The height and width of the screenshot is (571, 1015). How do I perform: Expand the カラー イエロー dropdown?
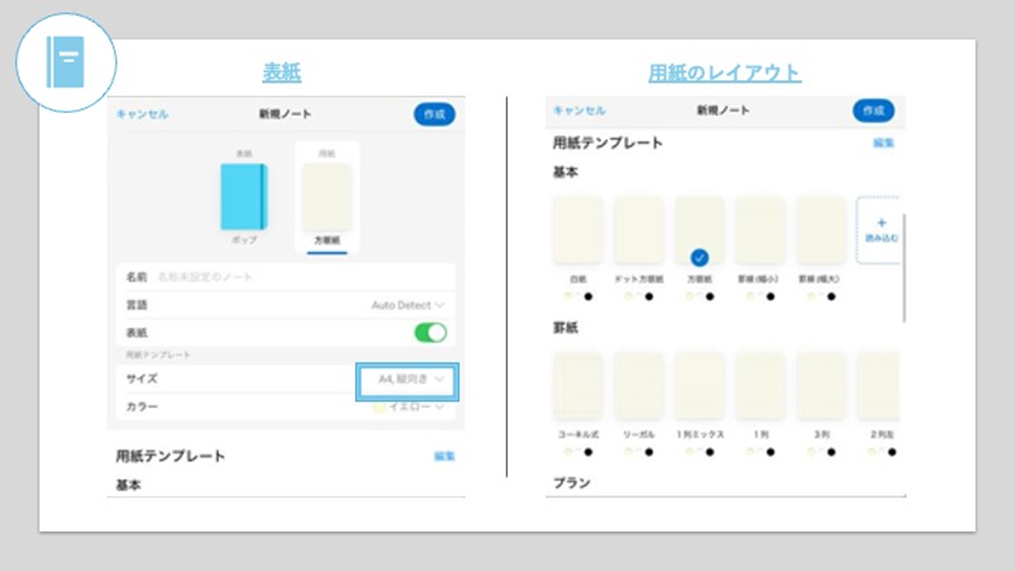408,407
